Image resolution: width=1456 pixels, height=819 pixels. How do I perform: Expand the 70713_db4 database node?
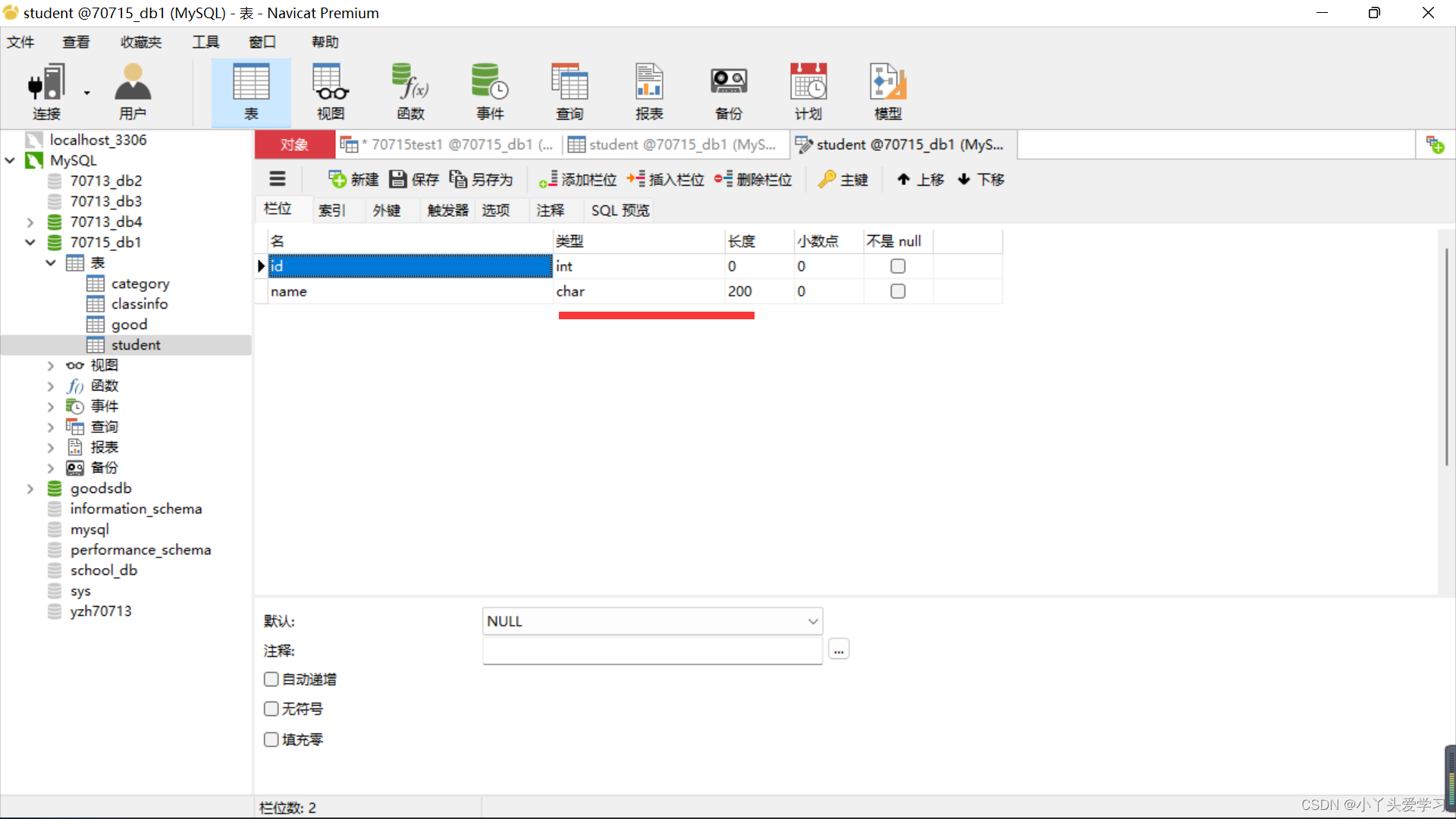pos(30,222)
